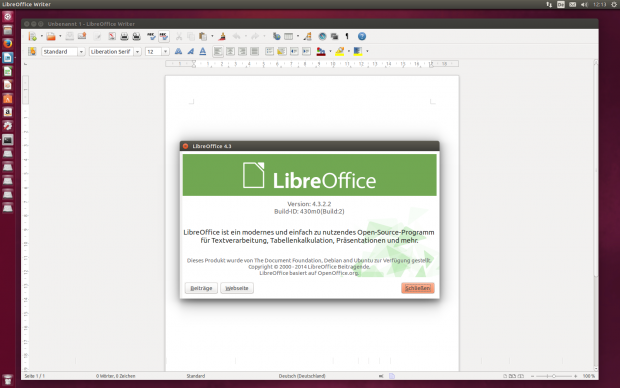Open Firefox from the launcher

coord(8,44)
